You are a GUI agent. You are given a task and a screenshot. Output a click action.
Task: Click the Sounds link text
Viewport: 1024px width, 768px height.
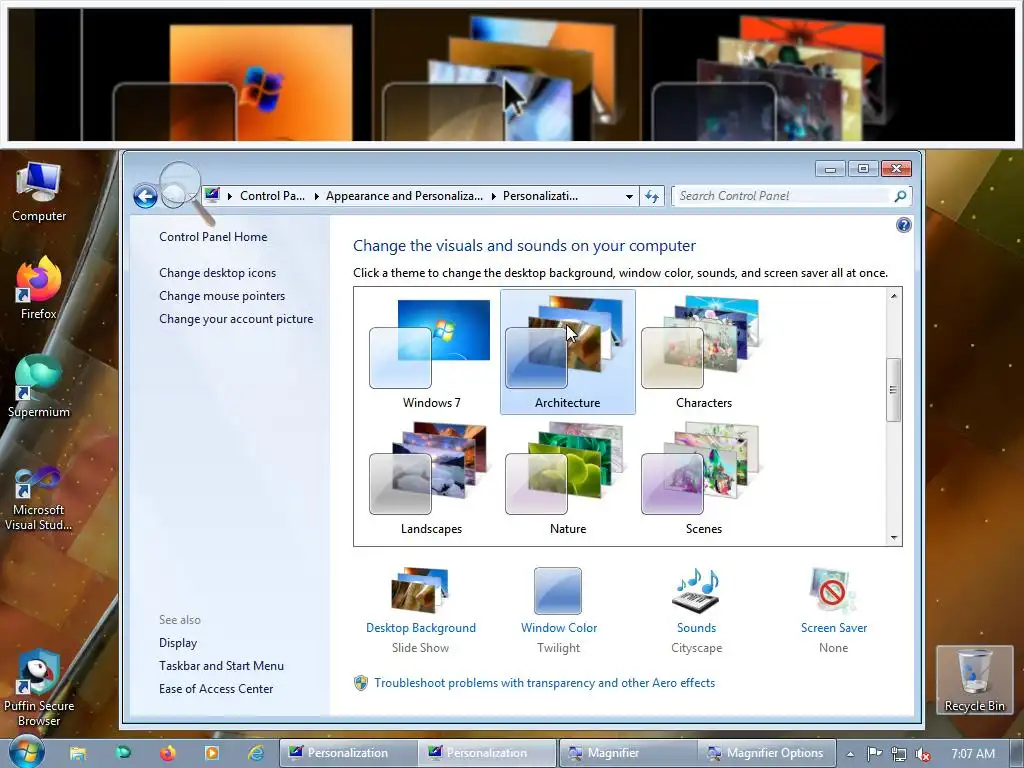point(696,628)
